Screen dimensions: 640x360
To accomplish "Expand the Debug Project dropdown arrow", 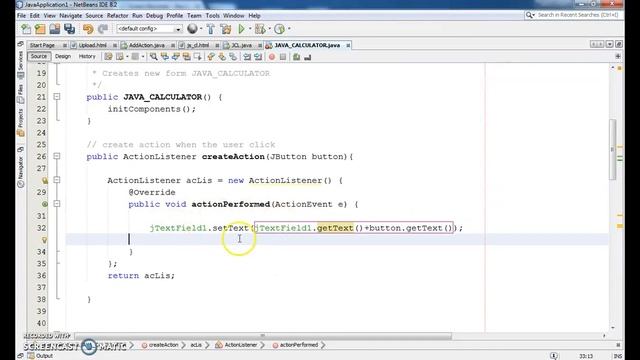I will coord(269,29).
